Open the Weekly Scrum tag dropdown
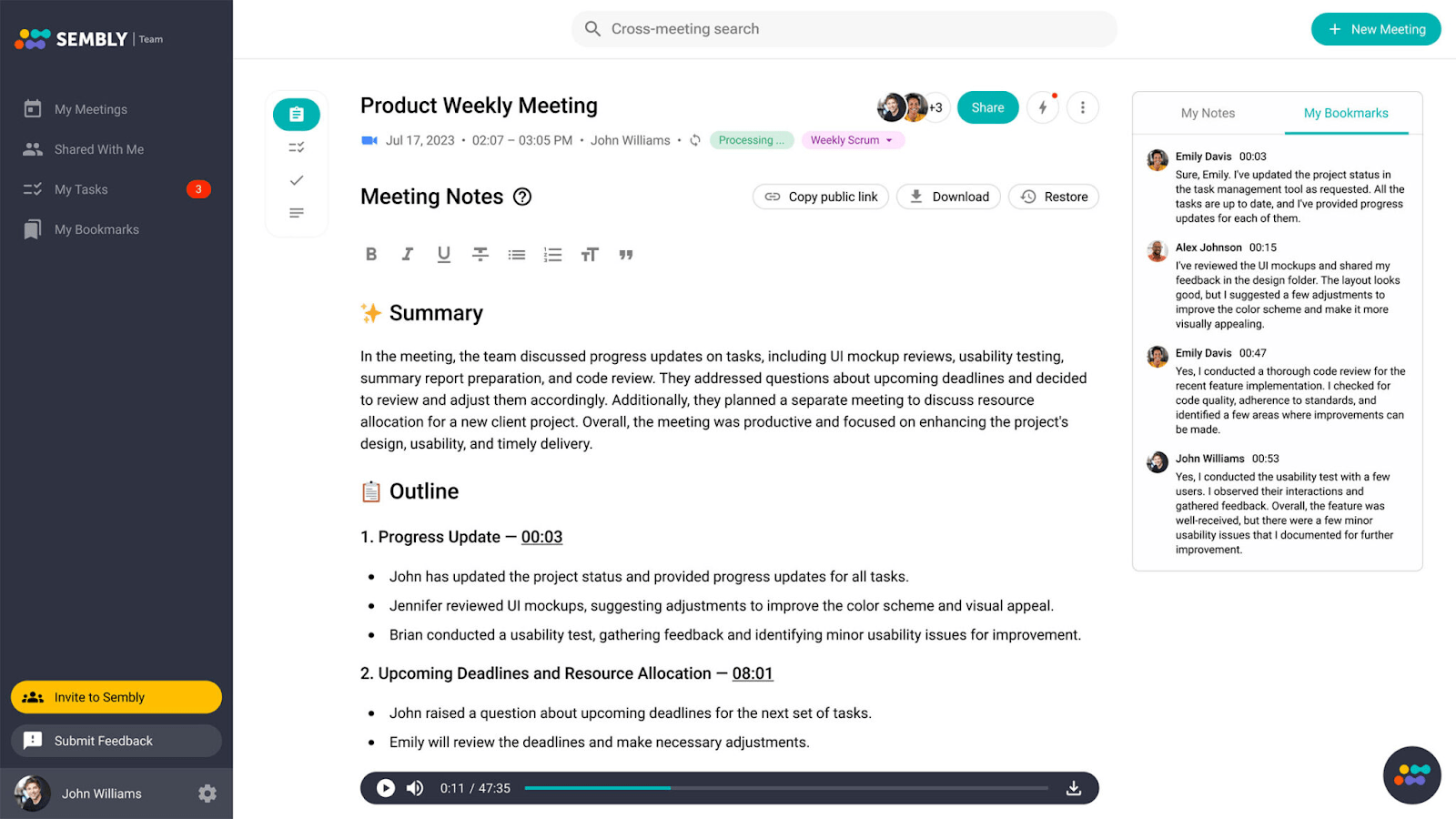This screenshot has width=1456, height=819. pos(852,139)
